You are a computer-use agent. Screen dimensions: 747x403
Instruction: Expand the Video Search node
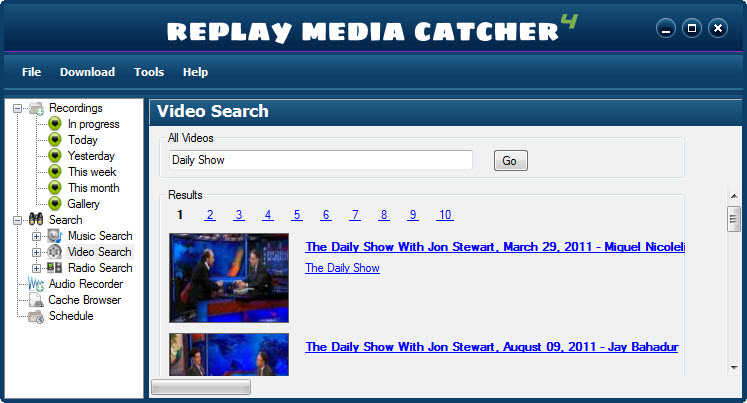[36, 252]
